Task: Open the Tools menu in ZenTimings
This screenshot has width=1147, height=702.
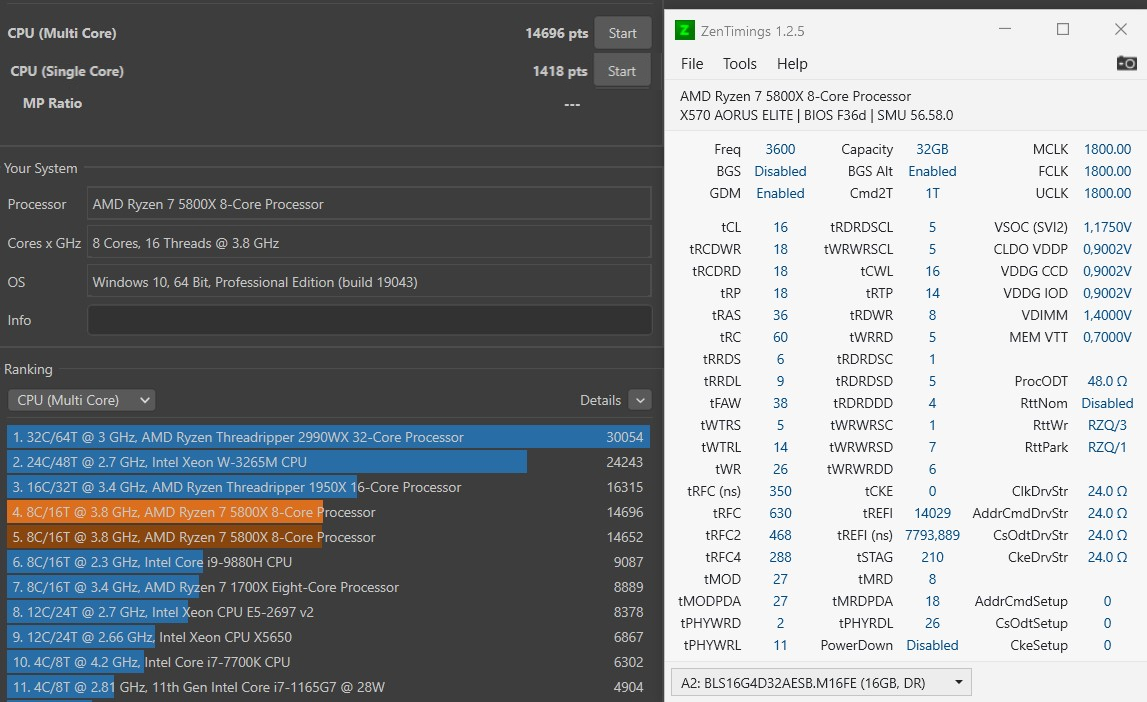Action: [x=740, y=64]
